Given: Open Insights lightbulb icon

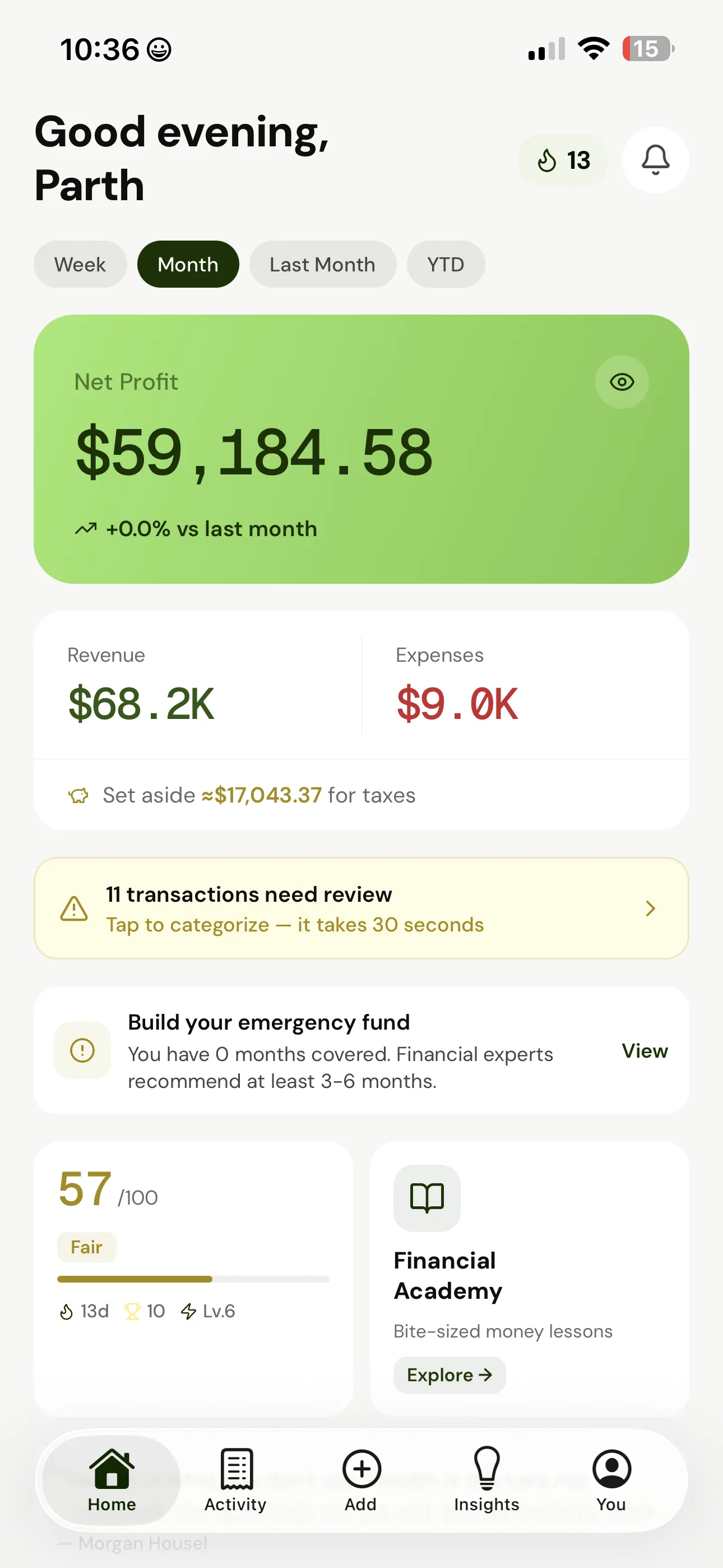Looking at the screenshot, I should click(486, 1468).
